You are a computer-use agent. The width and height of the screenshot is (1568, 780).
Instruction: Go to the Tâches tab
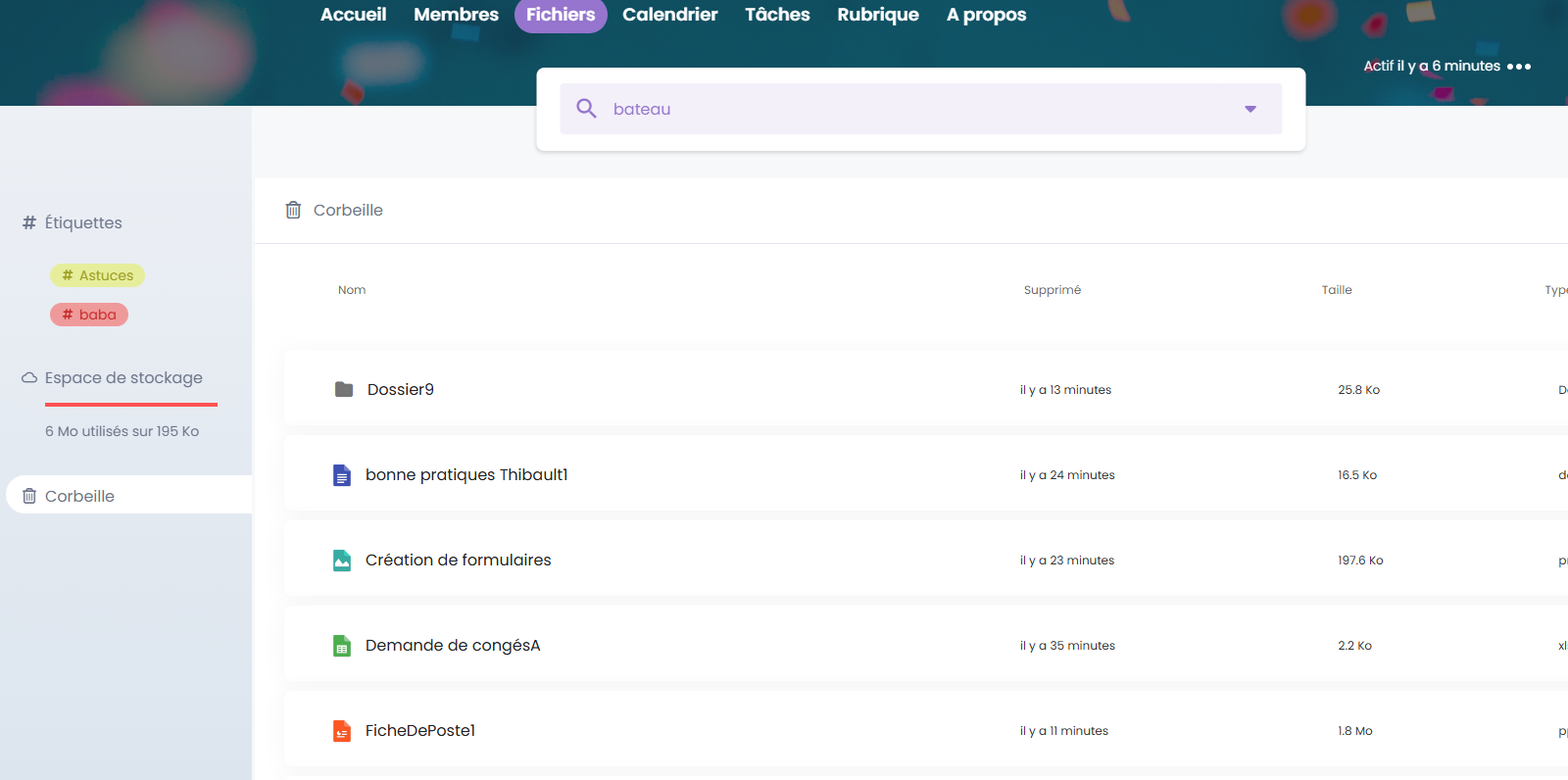click(x=777, y=15)
